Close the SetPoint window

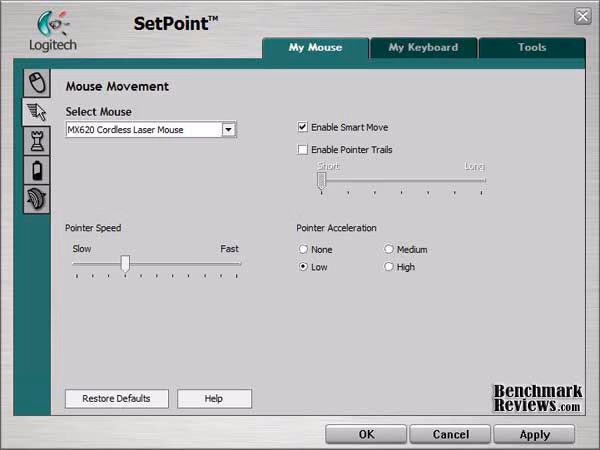click(x=583, y=16)
